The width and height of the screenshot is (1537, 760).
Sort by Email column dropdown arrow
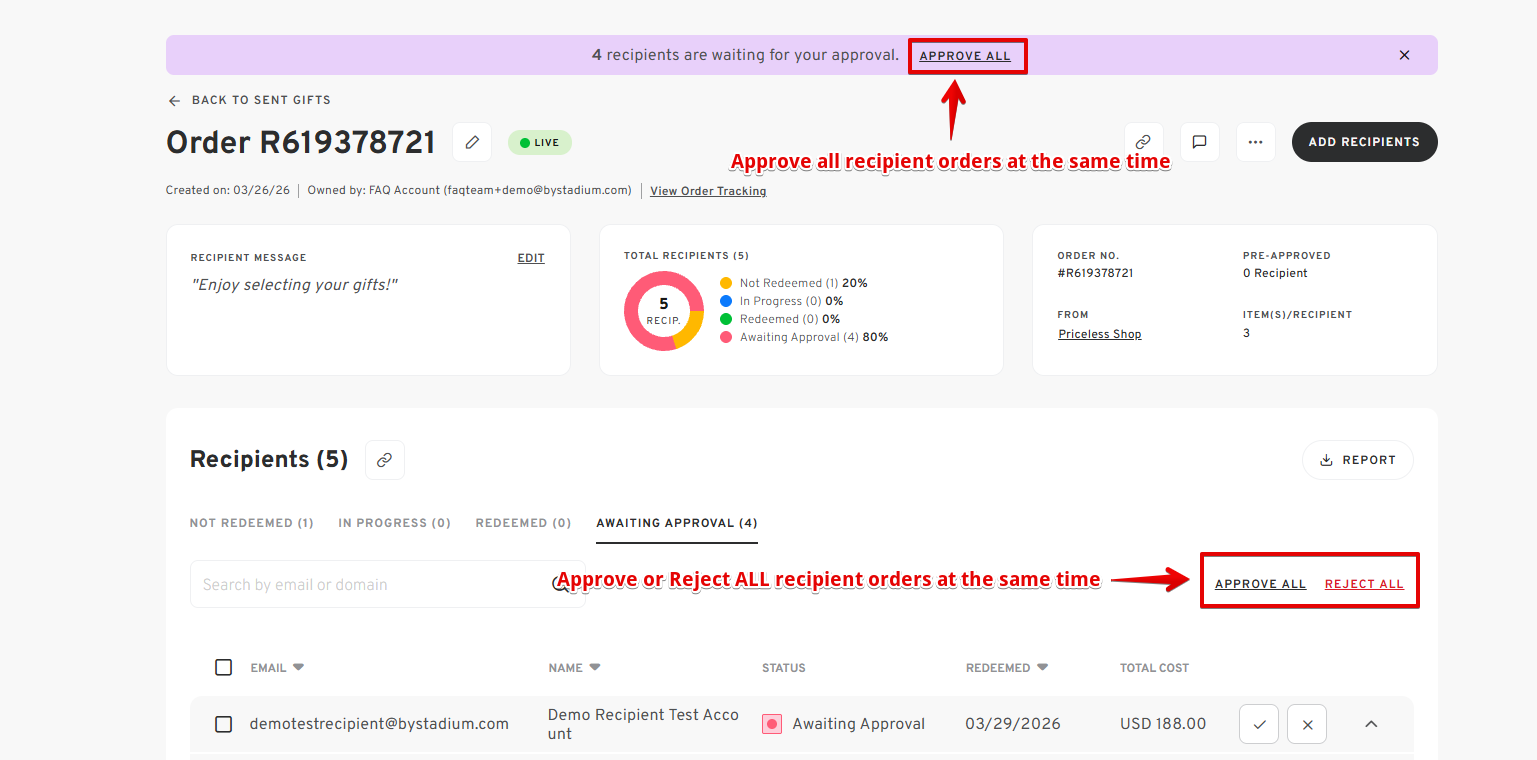click(x=298, y=667)
